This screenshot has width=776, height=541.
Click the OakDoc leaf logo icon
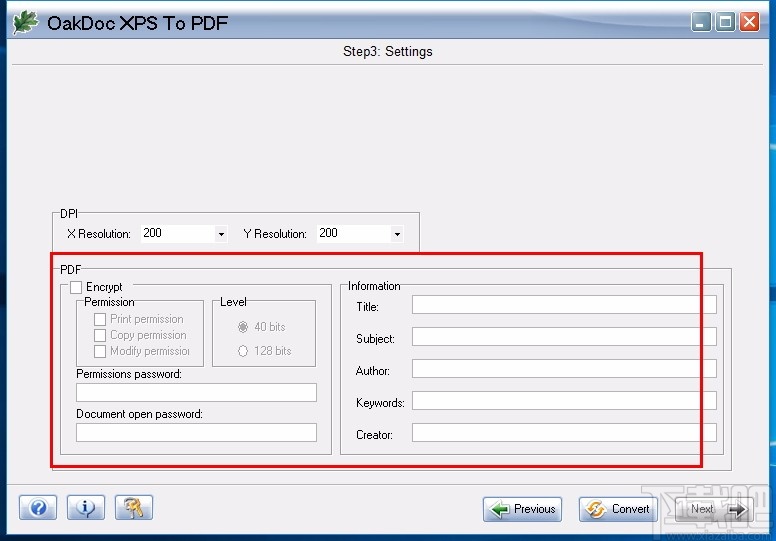tap(25, 22)
